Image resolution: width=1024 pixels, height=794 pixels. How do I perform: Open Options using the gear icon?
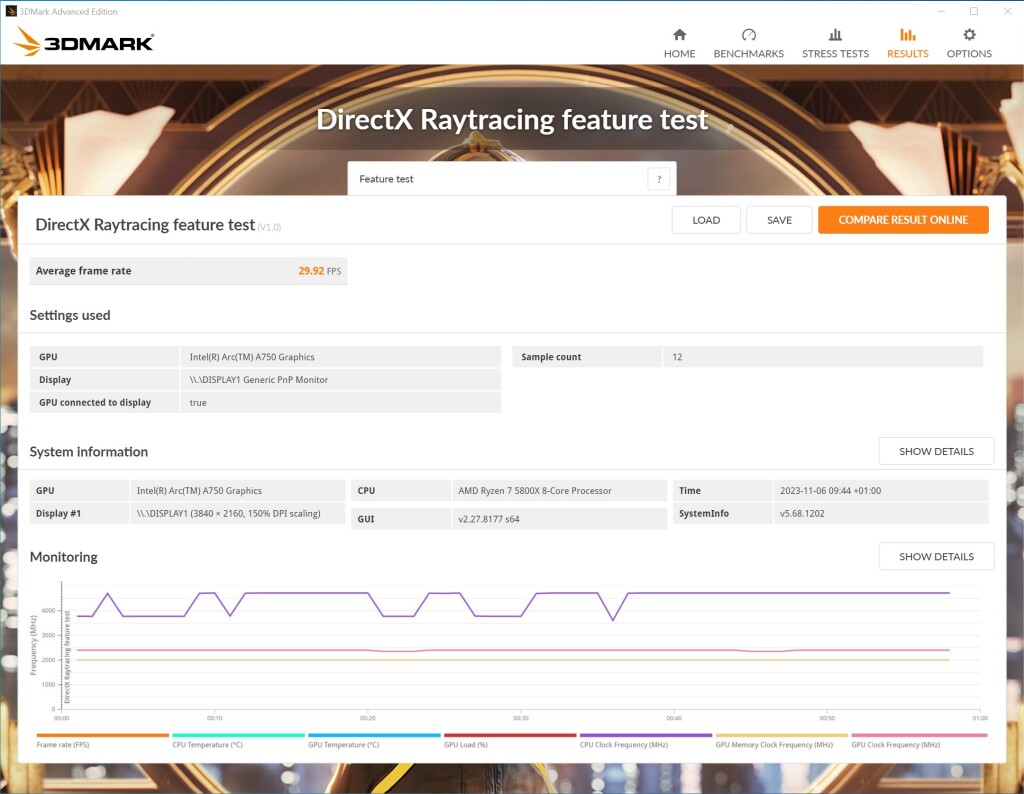tap(969, 35)
